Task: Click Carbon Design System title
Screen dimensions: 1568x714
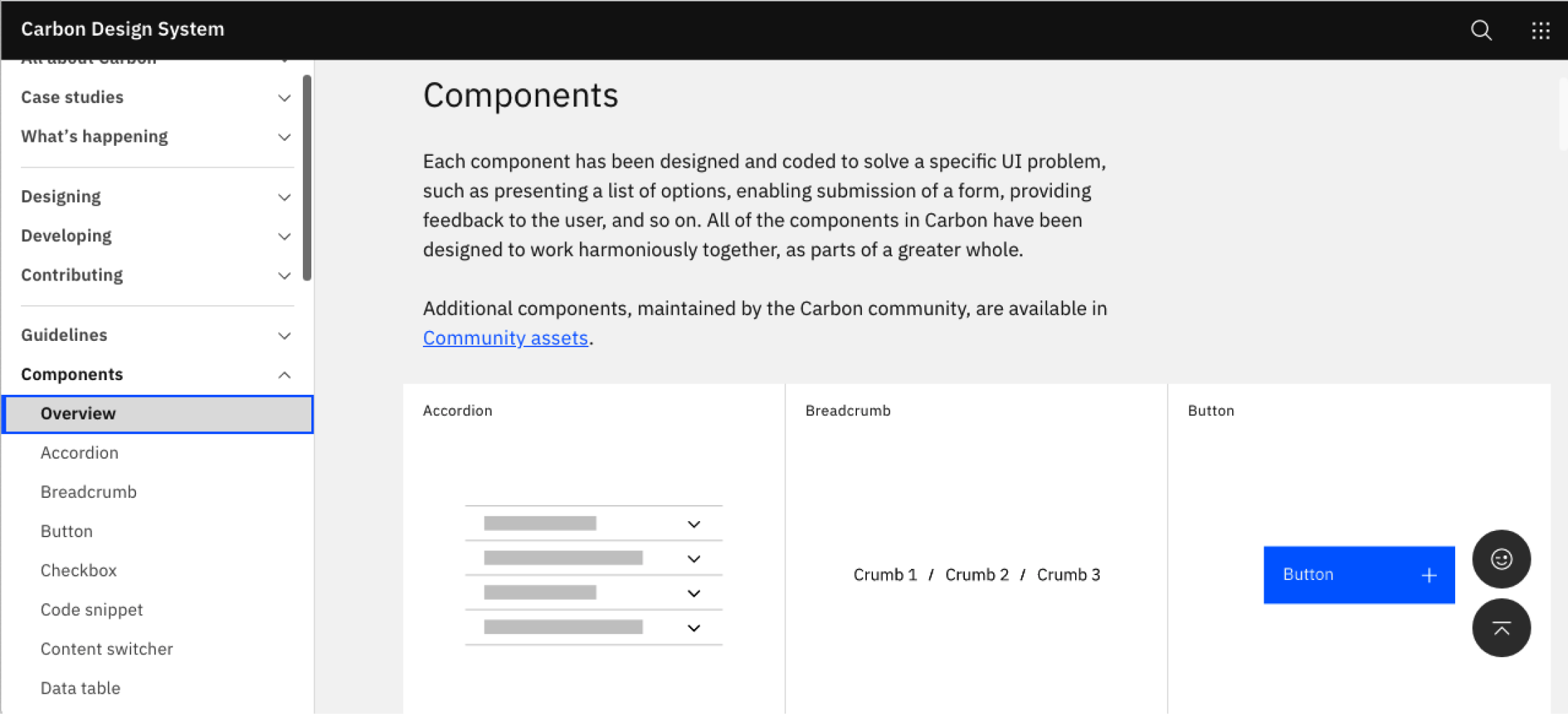Action: (123, 29)
